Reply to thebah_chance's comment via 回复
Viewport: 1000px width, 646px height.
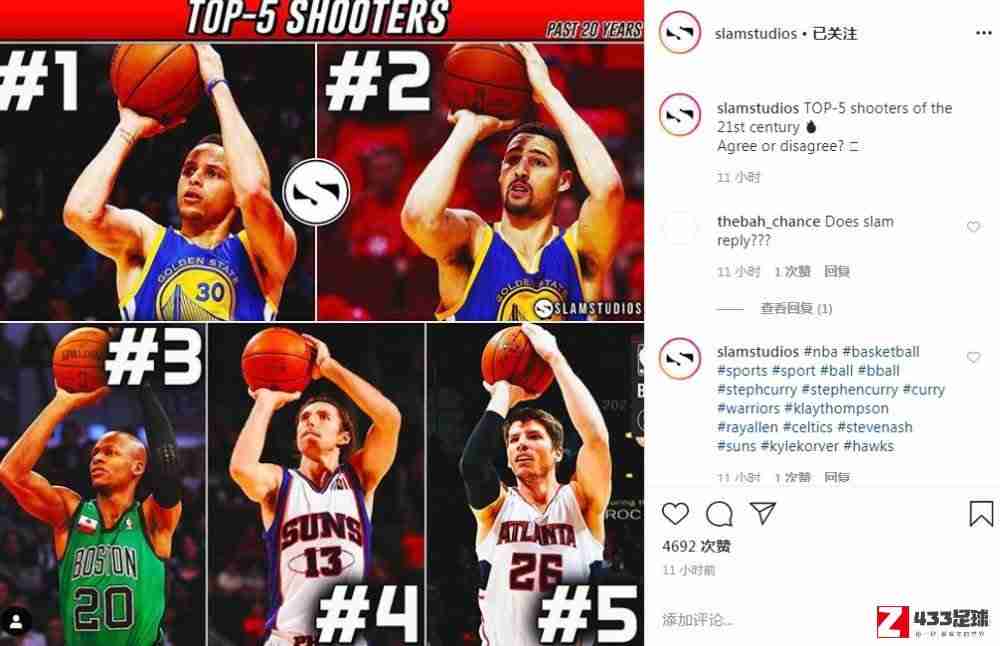[837, 272]
